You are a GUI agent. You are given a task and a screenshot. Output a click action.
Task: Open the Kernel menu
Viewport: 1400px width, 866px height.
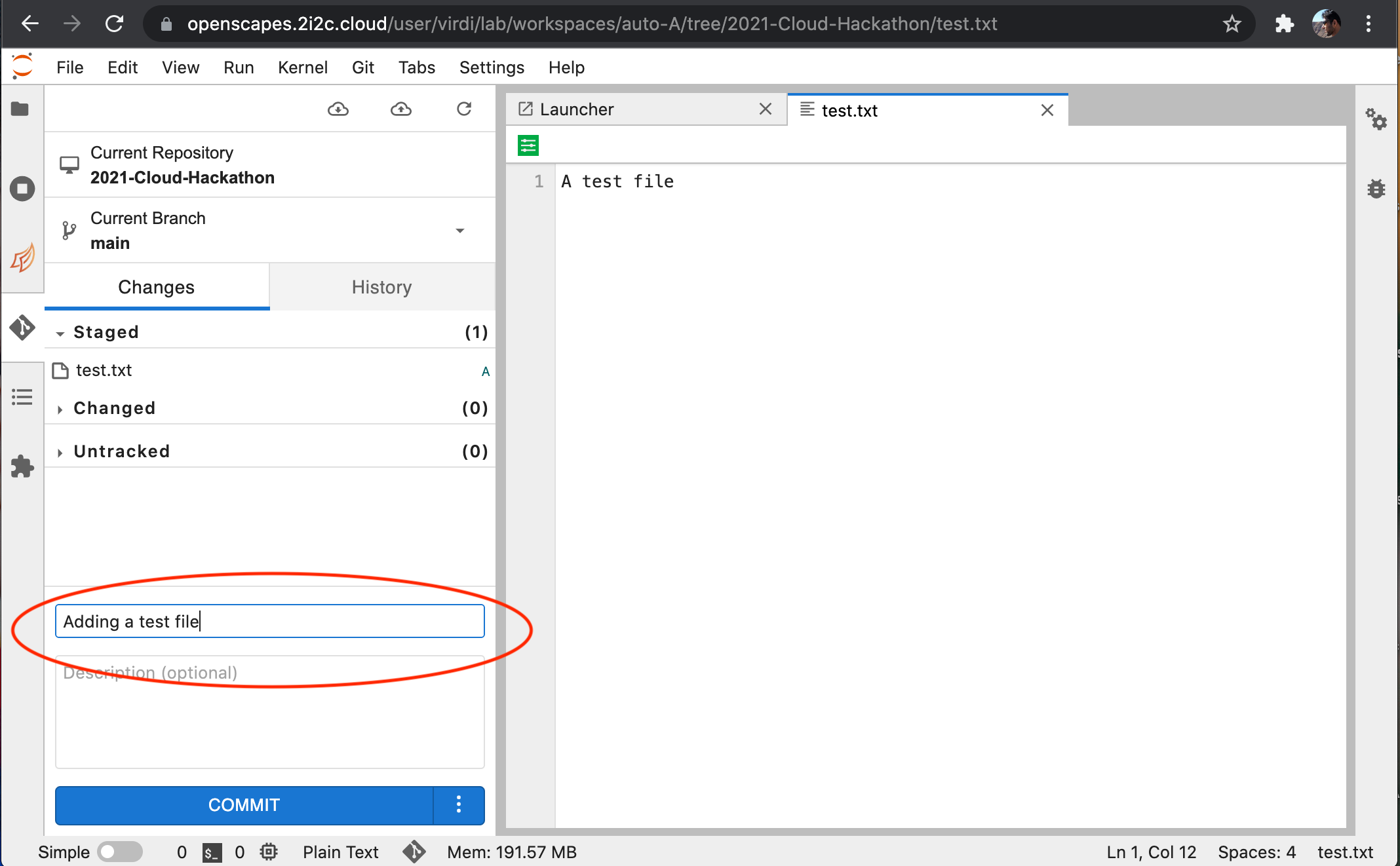302,67
